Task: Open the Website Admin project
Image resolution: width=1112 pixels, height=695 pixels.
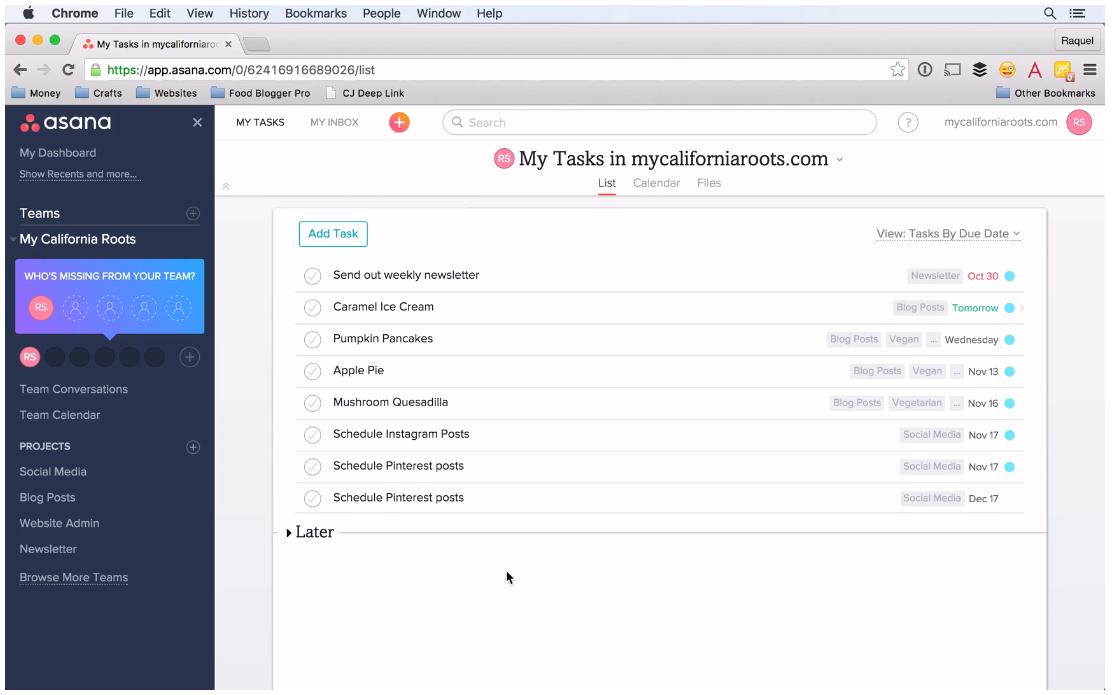Action: click(x=59, y=523)
